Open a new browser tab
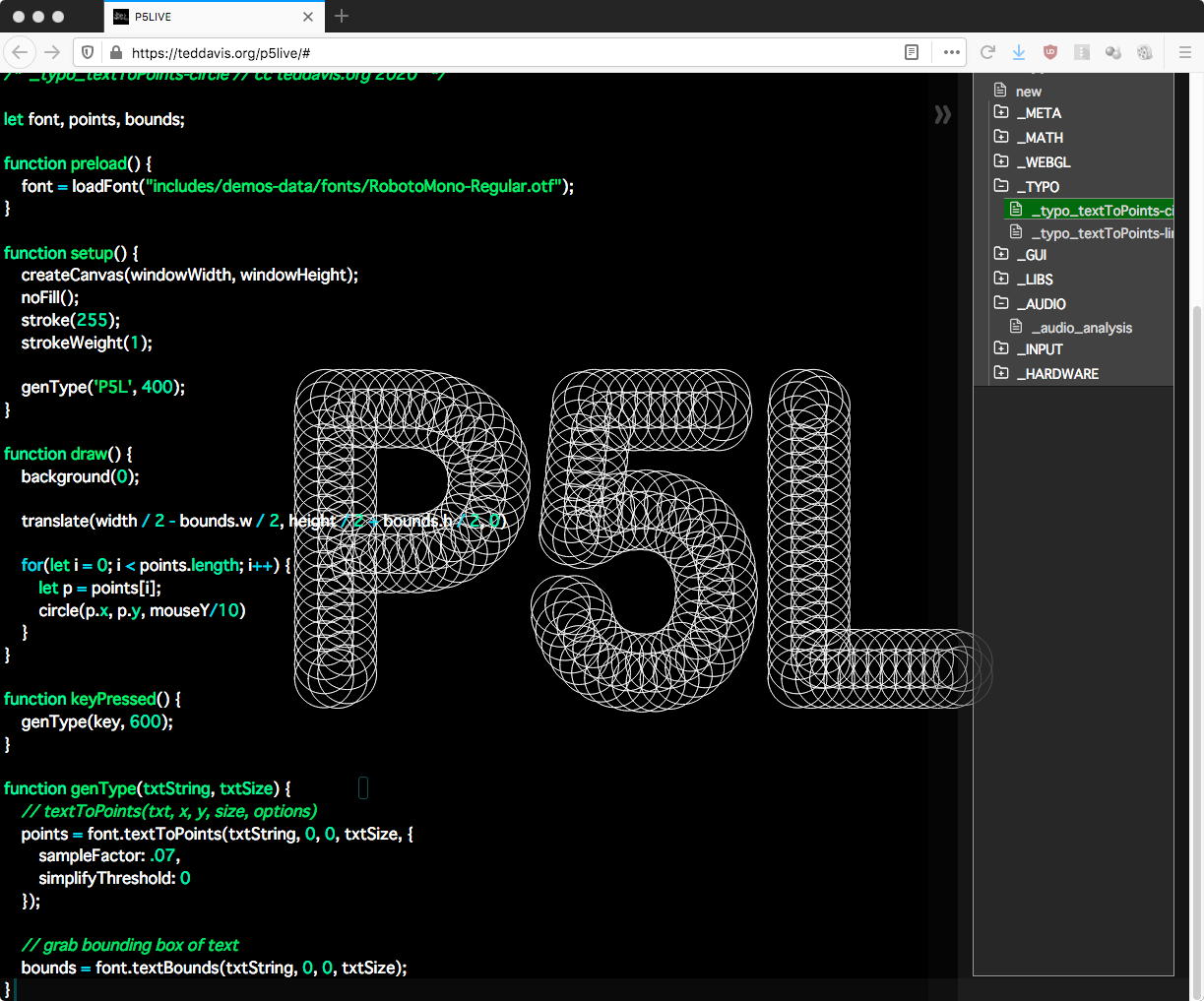Screen dimensions: 1204x1001 [342, 16]
